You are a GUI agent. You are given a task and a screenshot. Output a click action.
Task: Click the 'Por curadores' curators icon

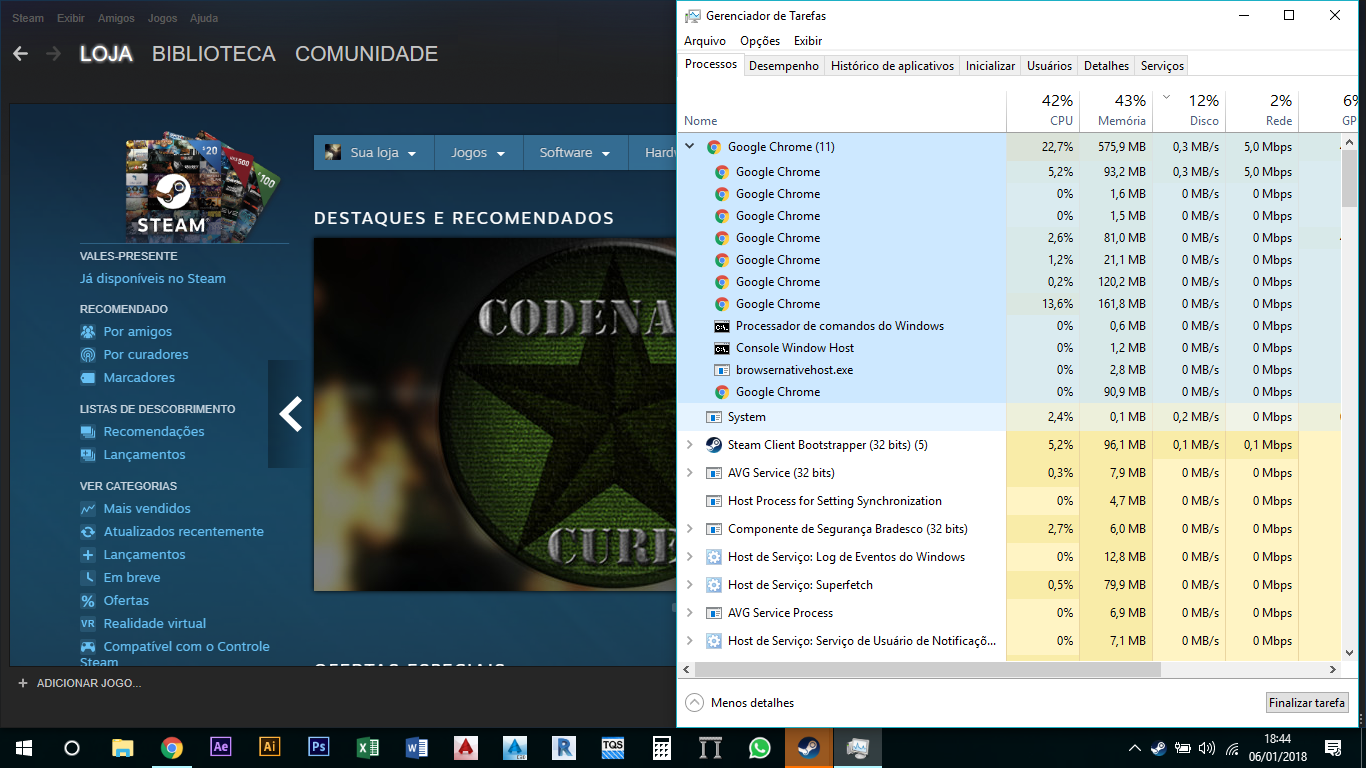(x=88, y=355)
